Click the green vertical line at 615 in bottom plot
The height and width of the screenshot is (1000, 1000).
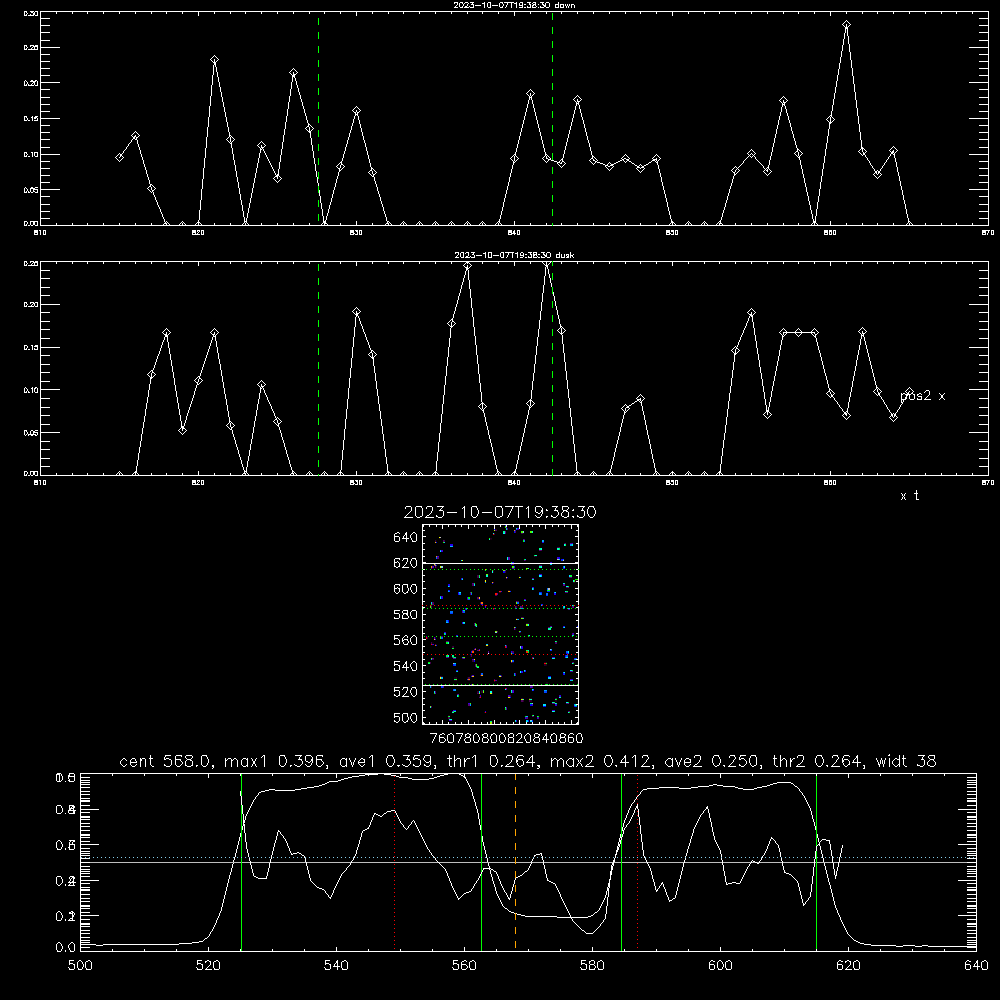[x=816, y=861]
